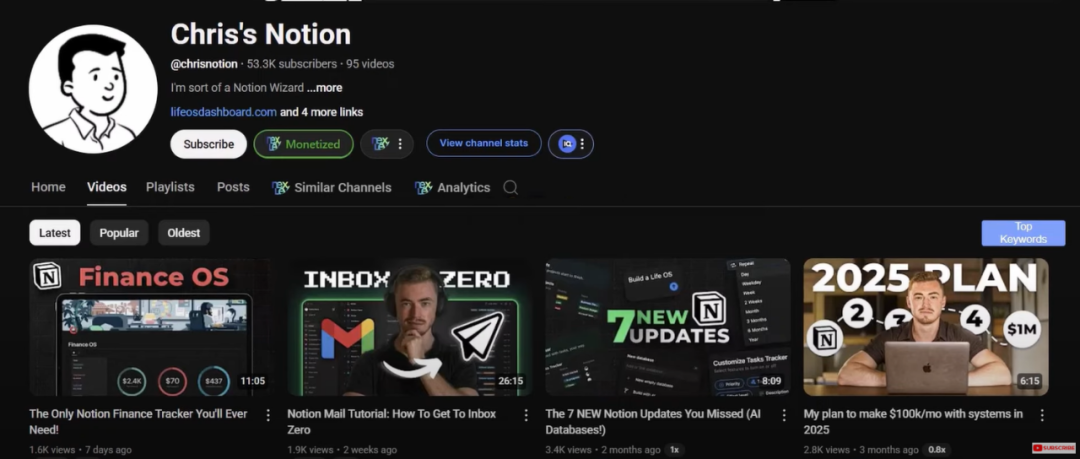Open three-dot menu next to View channel stats
This screenshot has width=1080, height=459.
point(582,144)
